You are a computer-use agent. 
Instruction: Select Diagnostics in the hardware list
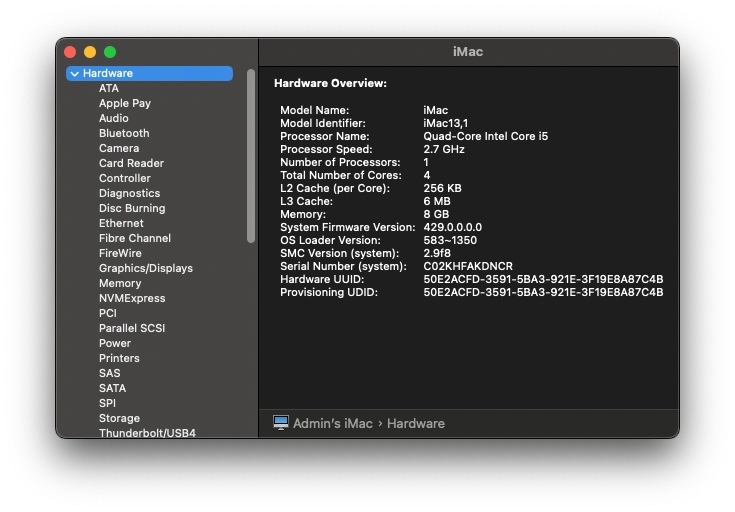(129, 193)
